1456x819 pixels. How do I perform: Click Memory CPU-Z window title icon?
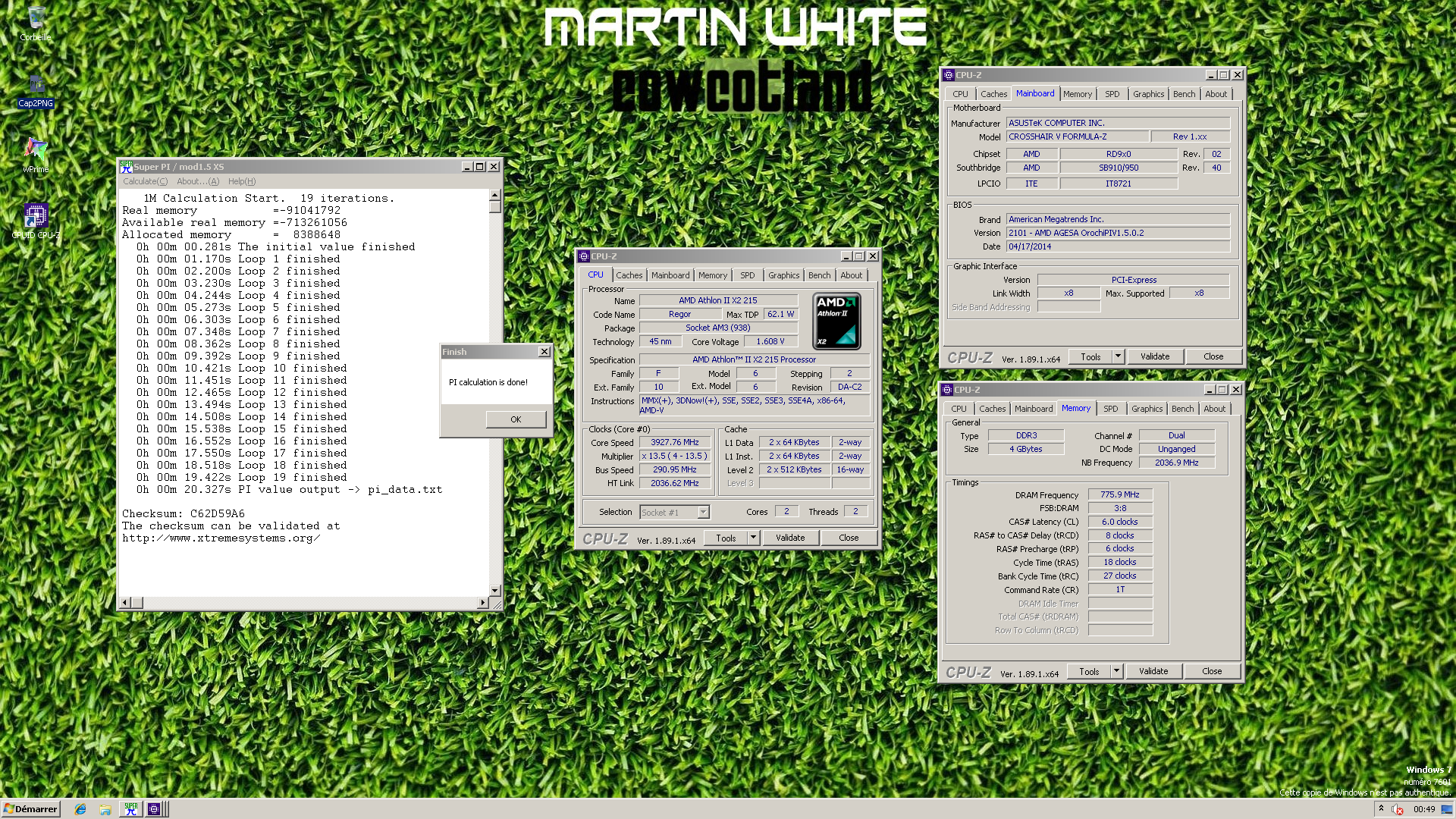(946, 390)
